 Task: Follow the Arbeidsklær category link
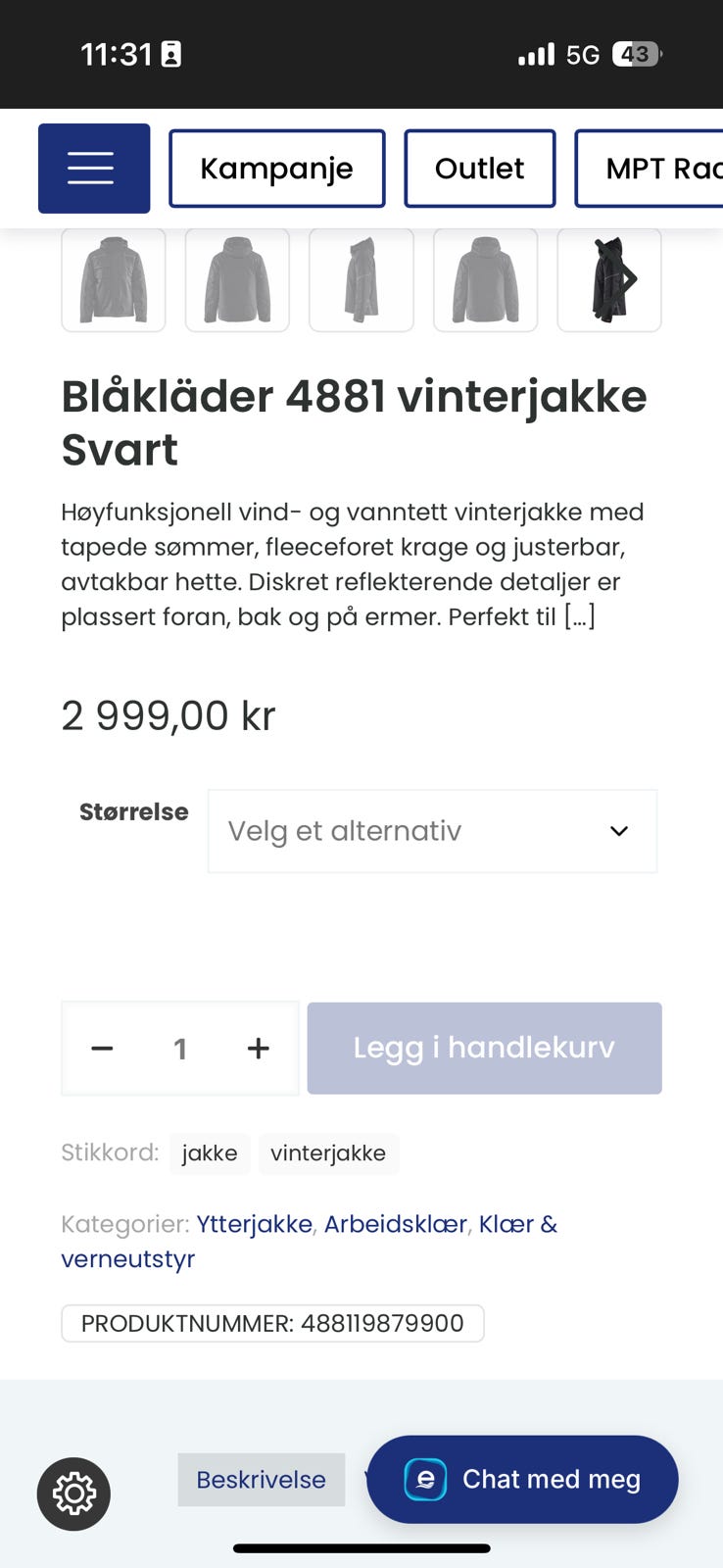pos(395,1224)
